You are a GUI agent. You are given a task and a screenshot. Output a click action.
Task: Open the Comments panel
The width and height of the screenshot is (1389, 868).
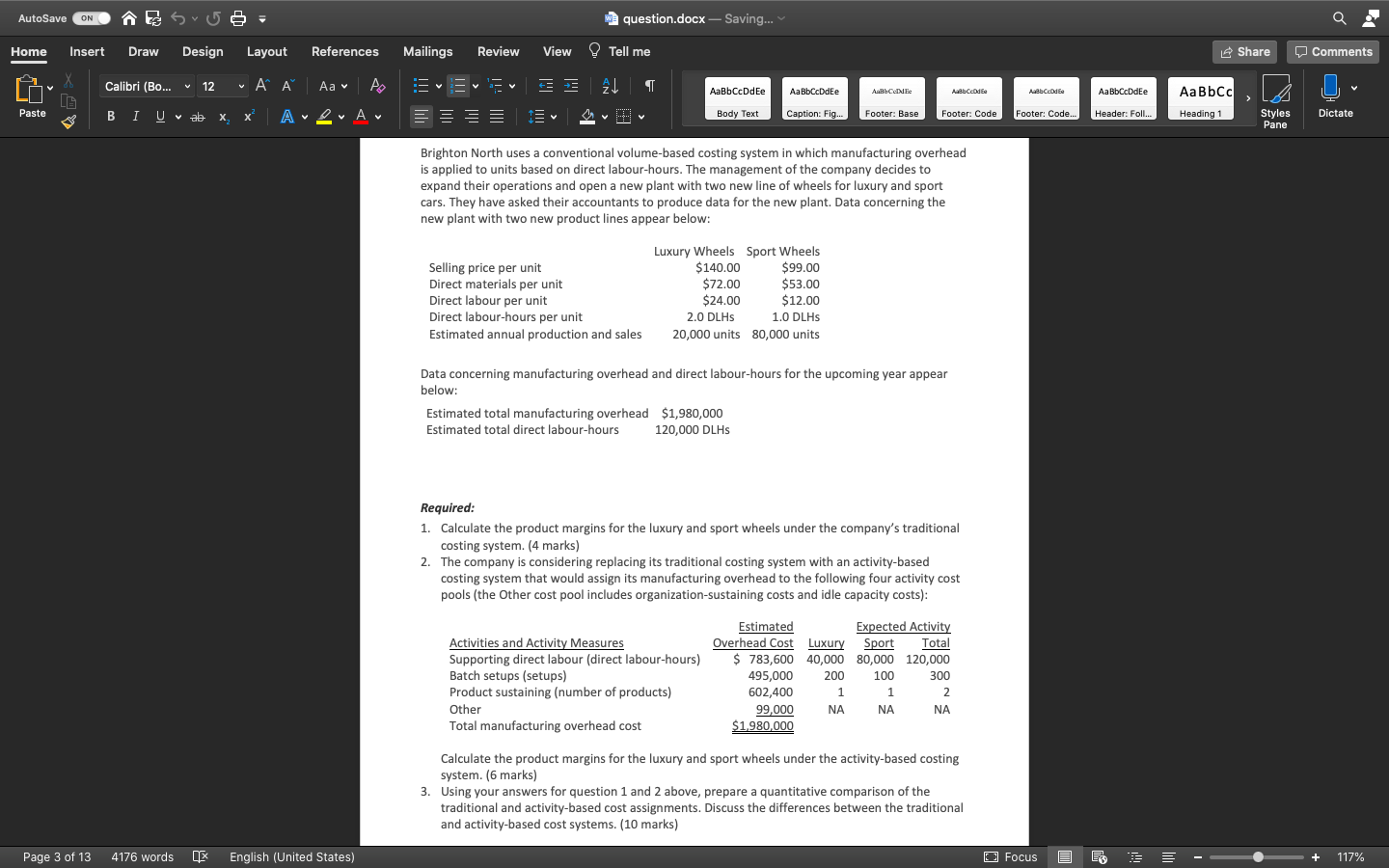[x=1333, y=51]
